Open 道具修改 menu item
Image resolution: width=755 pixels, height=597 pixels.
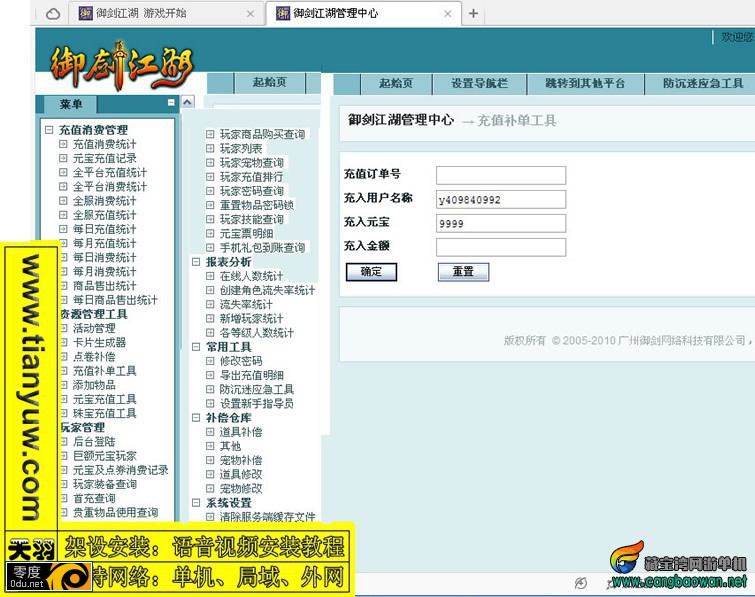click(x=241, y=475)
